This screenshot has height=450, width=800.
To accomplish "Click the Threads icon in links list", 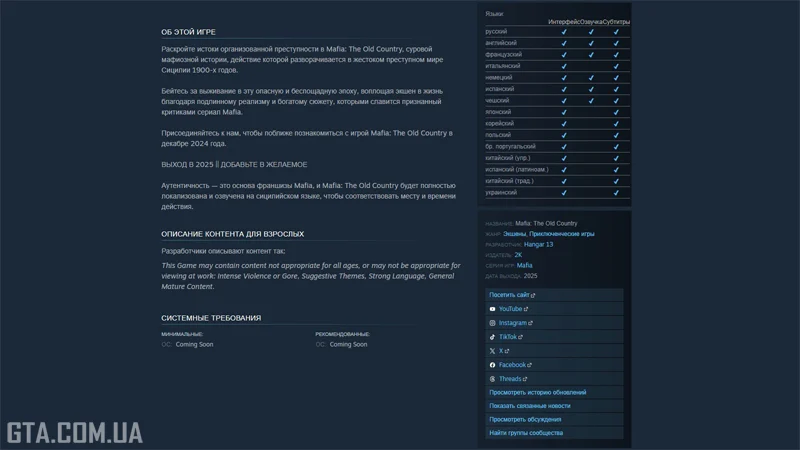I will (x=492, y=379).
